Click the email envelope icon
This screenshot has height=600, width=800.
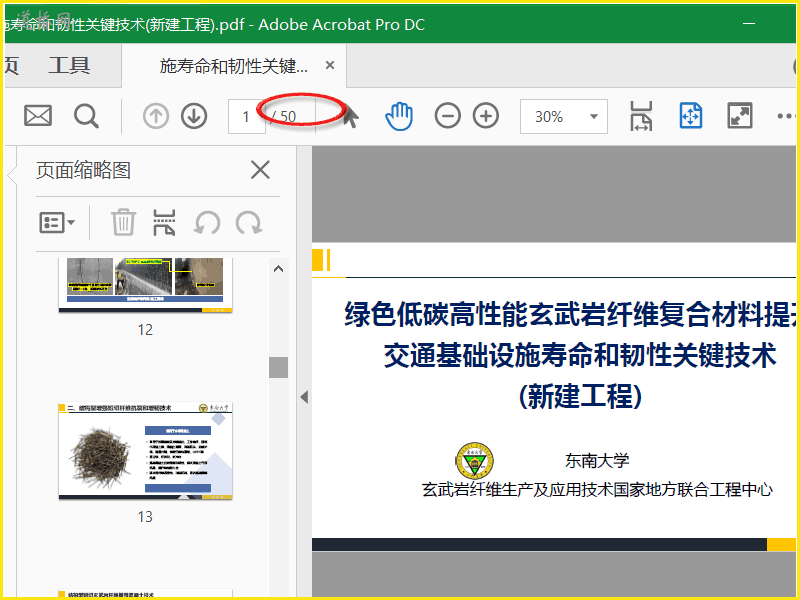[38, 116]
